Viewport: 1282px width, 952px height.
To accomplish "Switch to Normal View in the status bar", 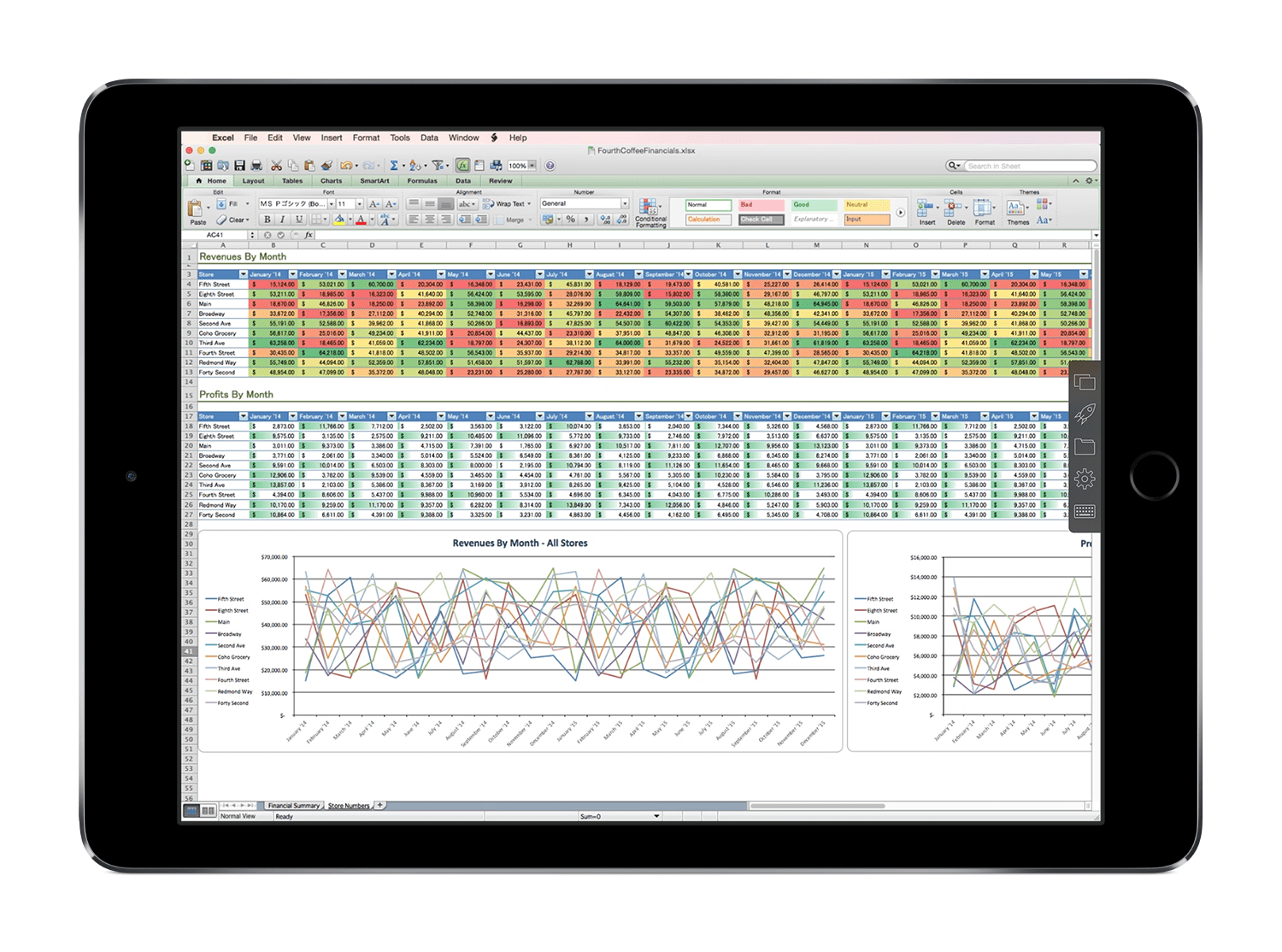I will [191, 809].
